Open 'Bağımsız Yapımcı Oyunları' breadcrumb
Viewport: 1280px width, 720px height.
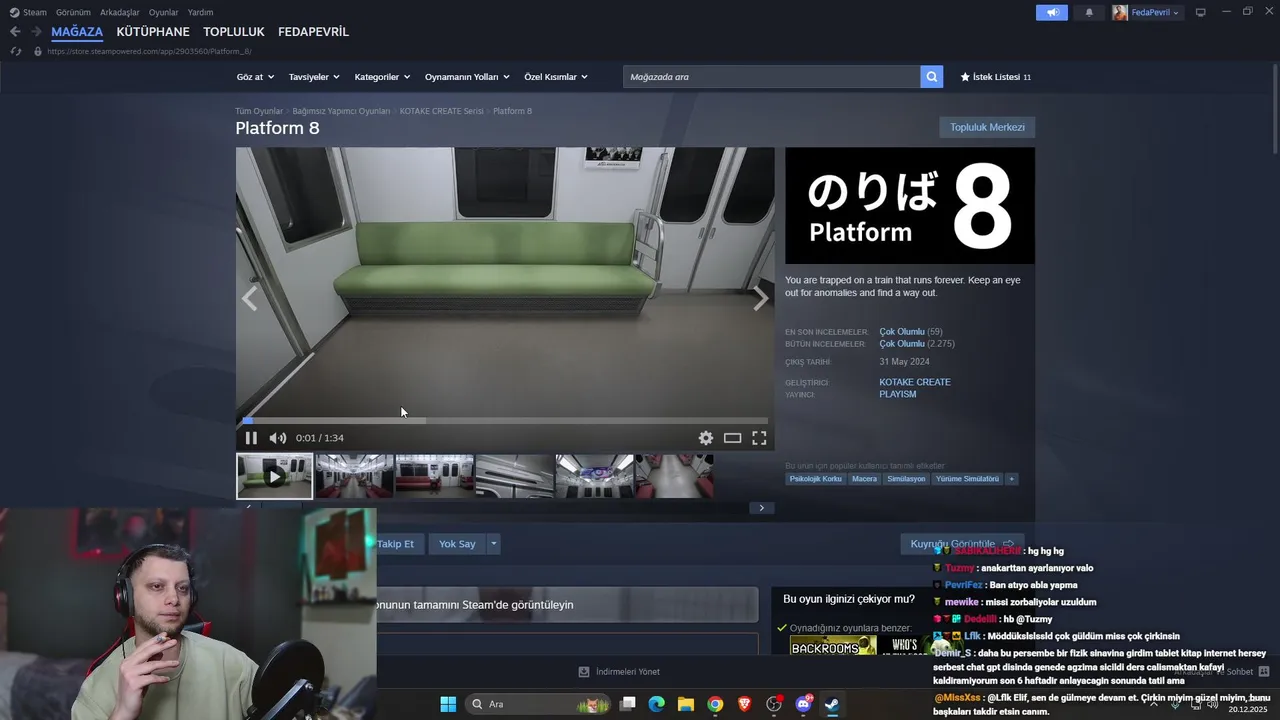(341, 111)
